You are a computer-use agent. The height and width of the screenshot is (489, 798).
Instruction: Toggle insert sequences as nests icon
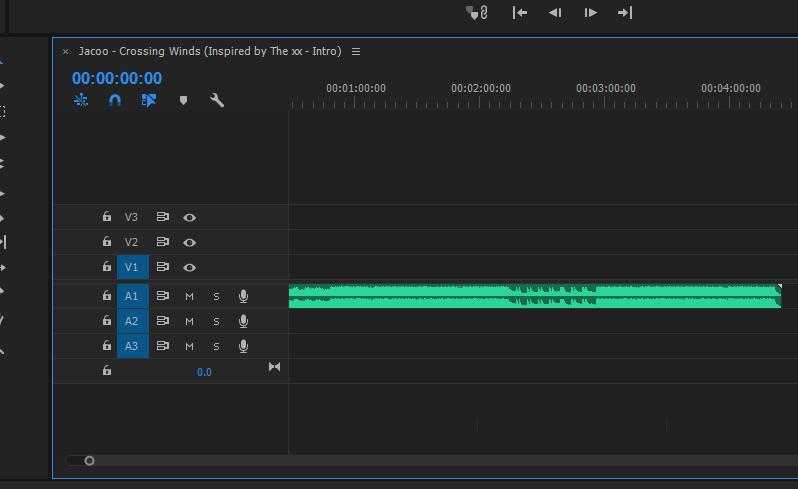[x=81, y=100]
